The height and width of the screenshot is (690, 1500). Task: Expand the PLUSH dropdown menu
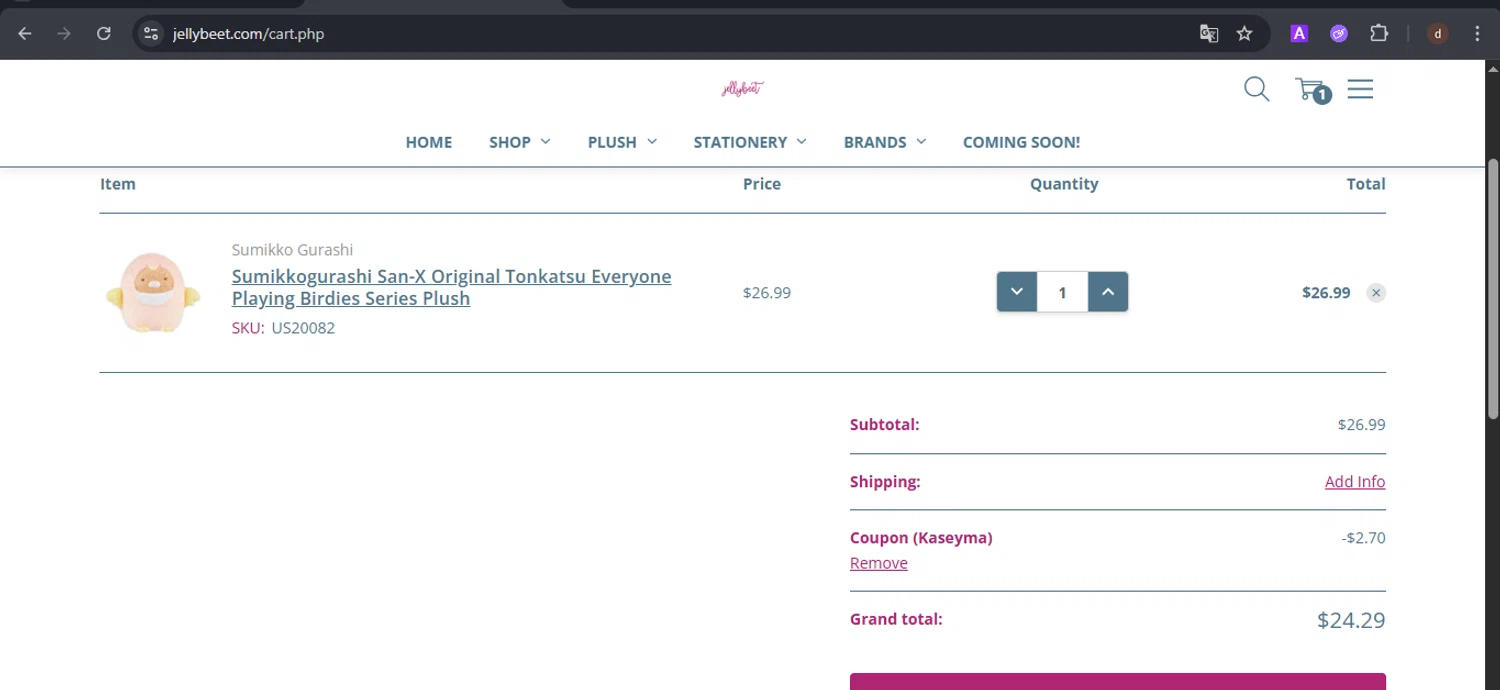point(622,142)
